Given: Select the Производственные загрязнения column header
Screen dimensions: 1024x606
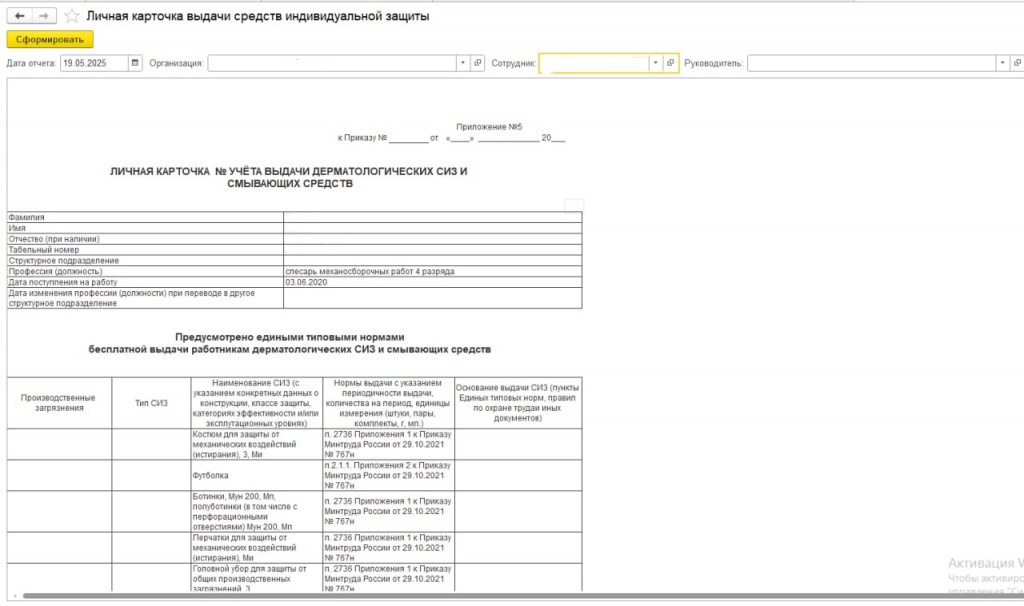Looking at the screenshot, I should 59,403.
